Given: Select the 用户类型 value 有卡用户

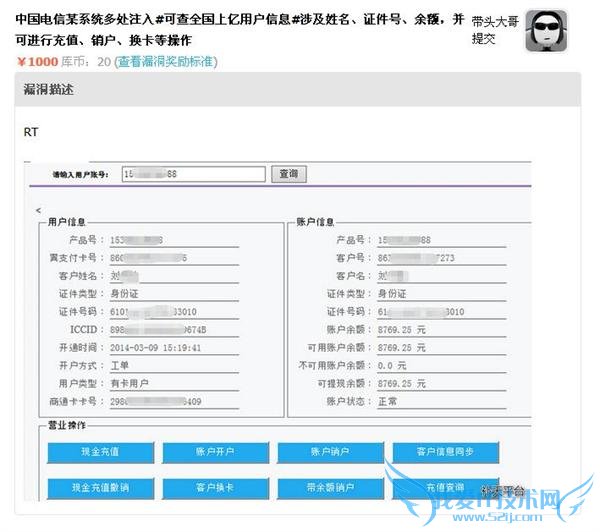Looking at the screenshot, I should pos(129,384).
